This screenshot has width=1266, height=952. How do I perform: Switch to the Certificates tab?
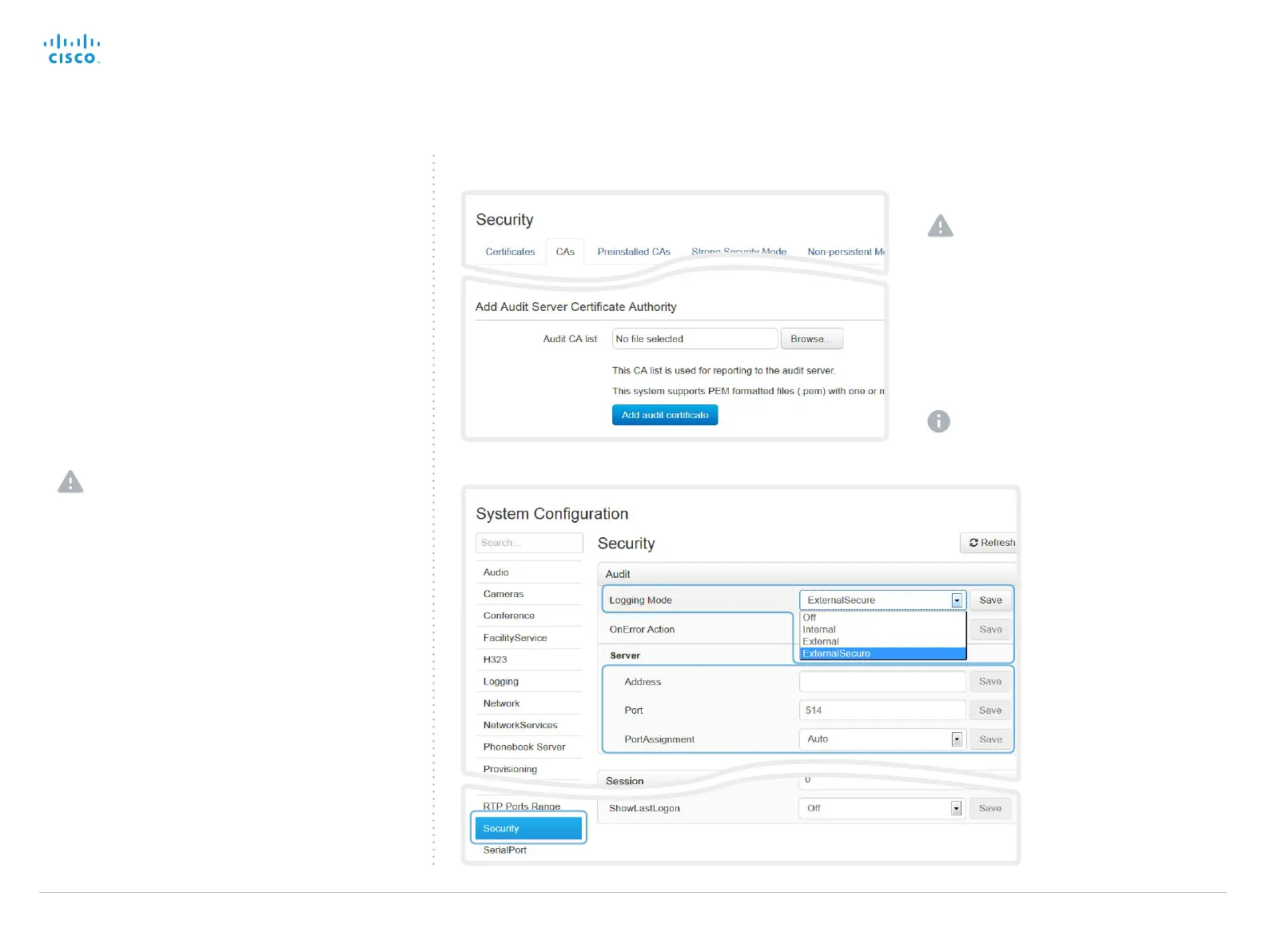[x=510, y=252]
